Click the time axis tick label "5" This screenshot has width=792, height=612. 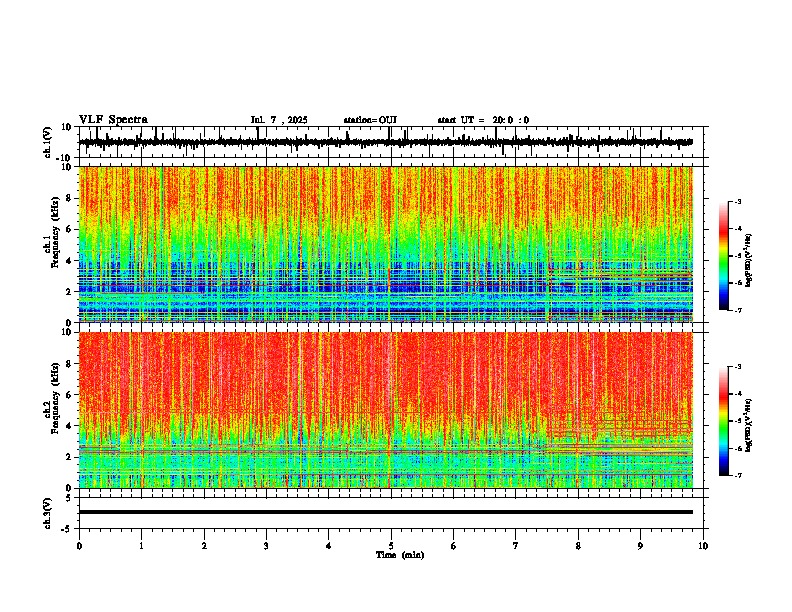(x=391, y=546)
